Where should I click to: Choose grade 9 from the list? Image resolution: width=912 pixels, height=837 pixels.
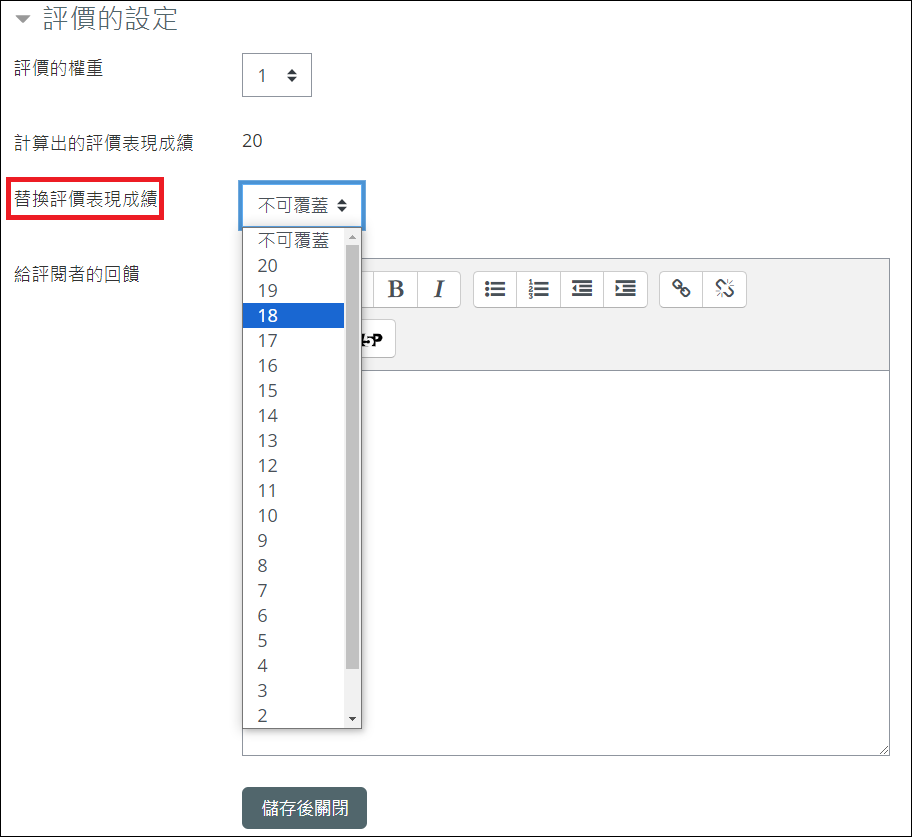293,540
